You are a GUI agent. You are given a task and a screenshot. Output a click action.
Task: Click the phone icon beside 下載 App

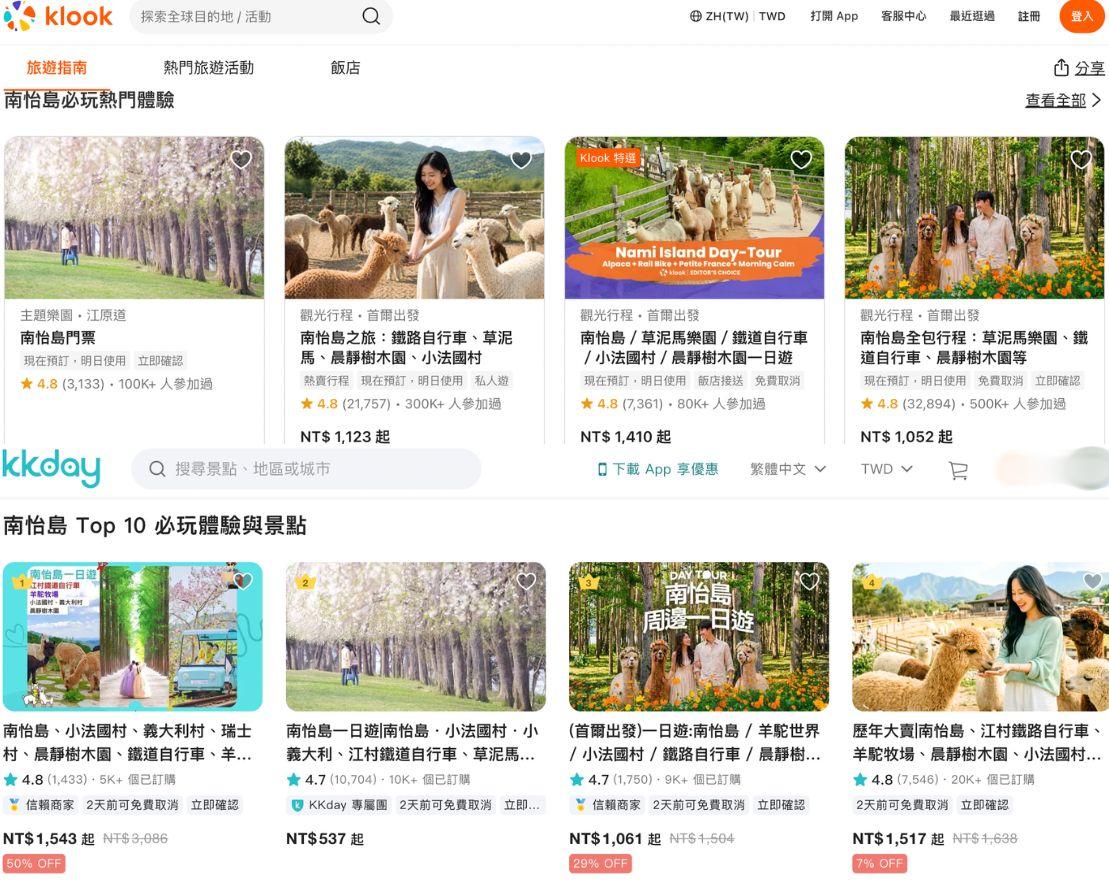(602, 469)
